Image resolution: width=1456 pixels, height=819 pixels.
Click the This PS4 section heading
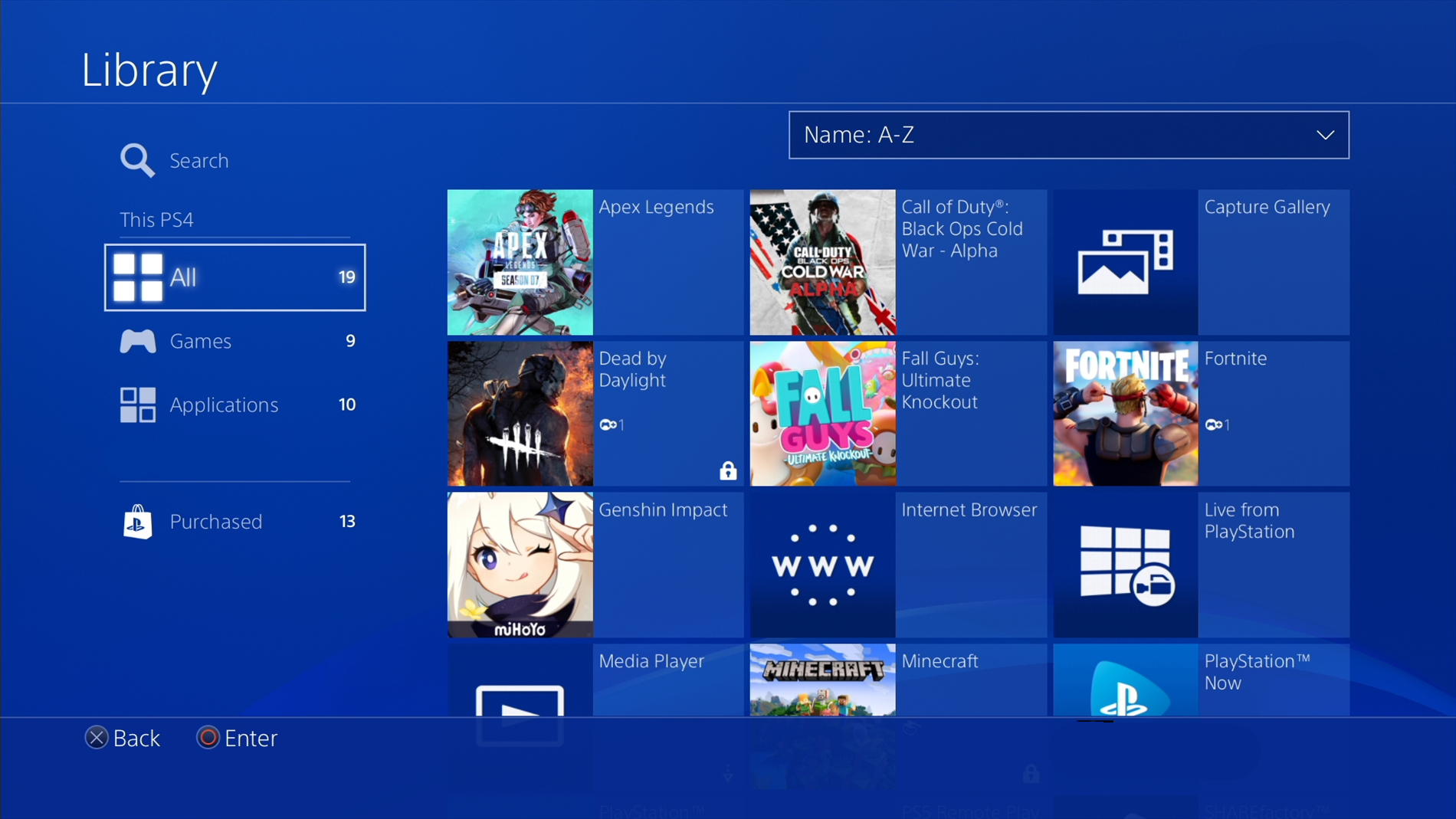pyautogui.click(x=156, y=220)
